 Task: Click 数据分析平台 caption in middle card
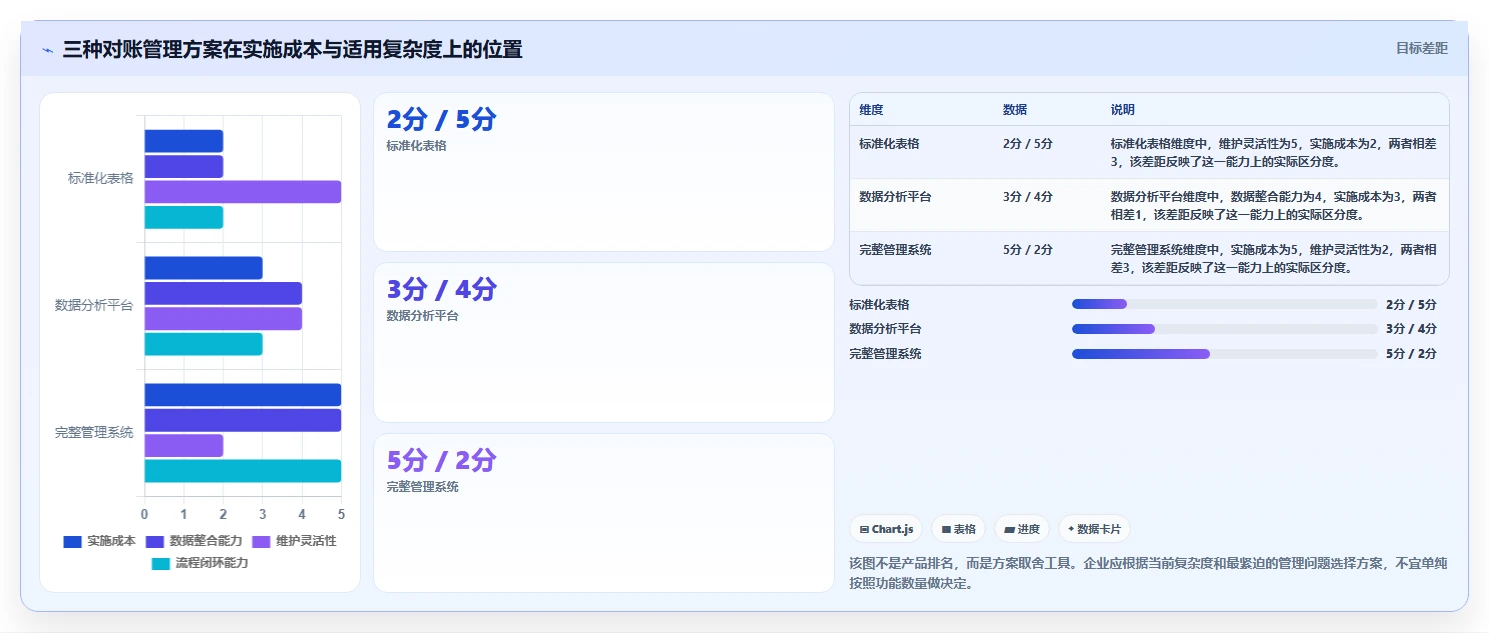pyautogui.click(x=422, y=316)
